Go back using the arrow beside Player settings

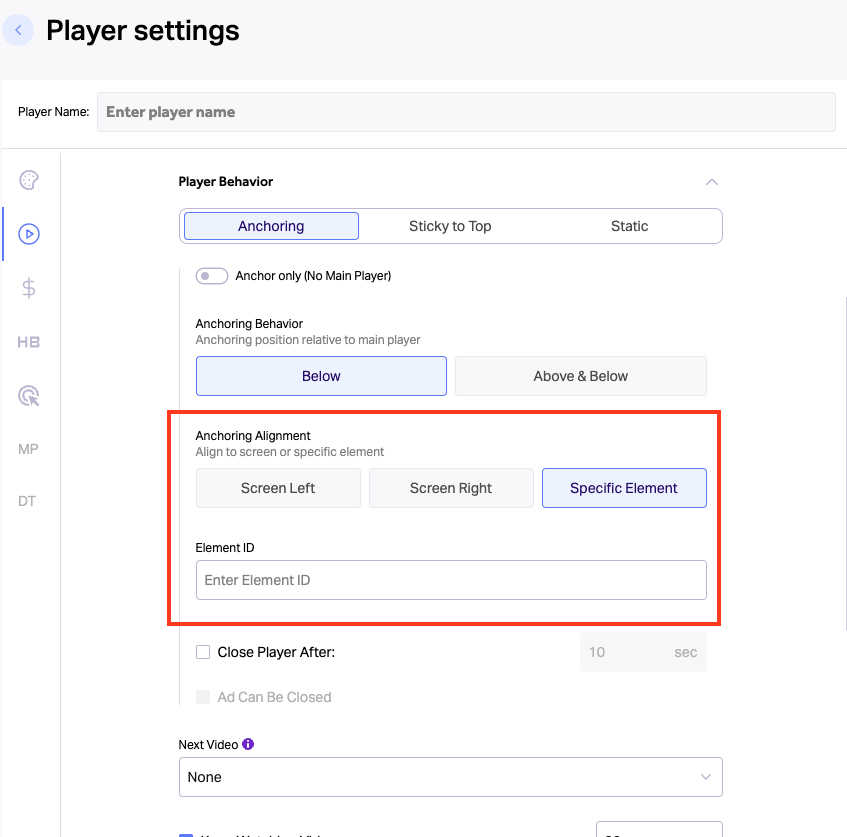[18, 30]
